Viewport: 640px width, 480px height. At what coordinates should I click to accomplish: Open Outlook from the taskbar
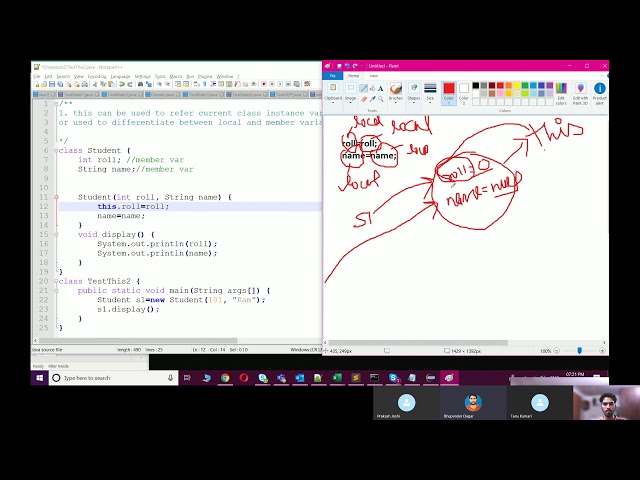[300, 378]
